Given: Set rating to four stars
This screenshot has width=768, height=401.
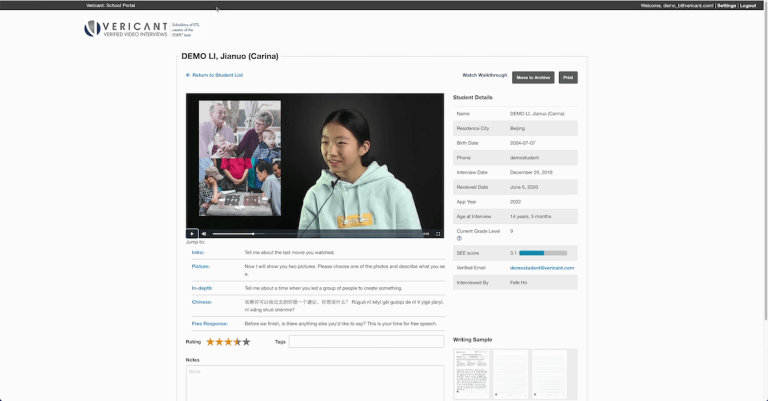Looking at the screenshot, I should (x=237, y=342).
